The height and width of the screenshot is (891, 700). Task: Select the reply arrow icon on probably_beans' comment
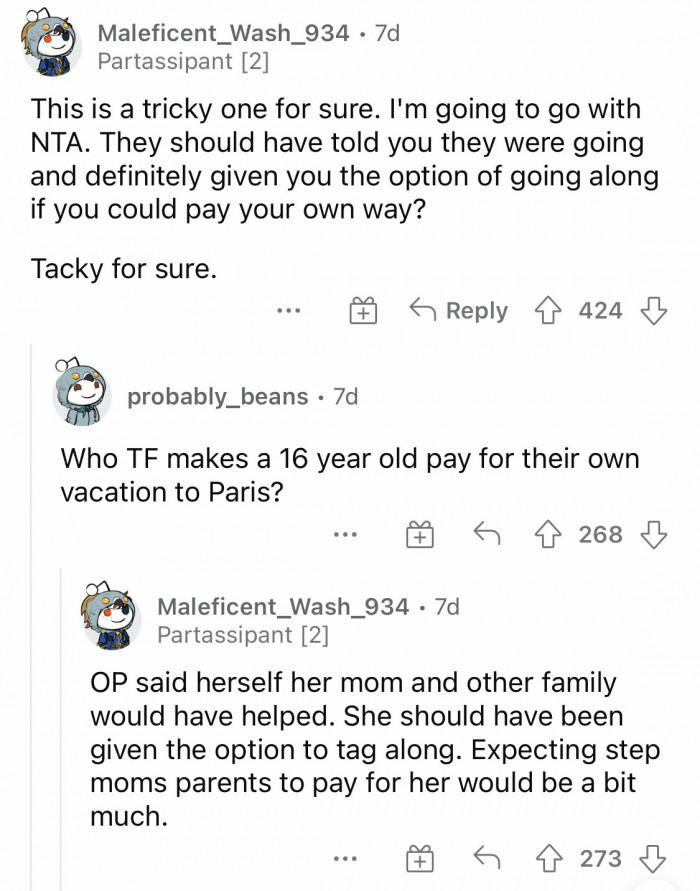(487, 534)
